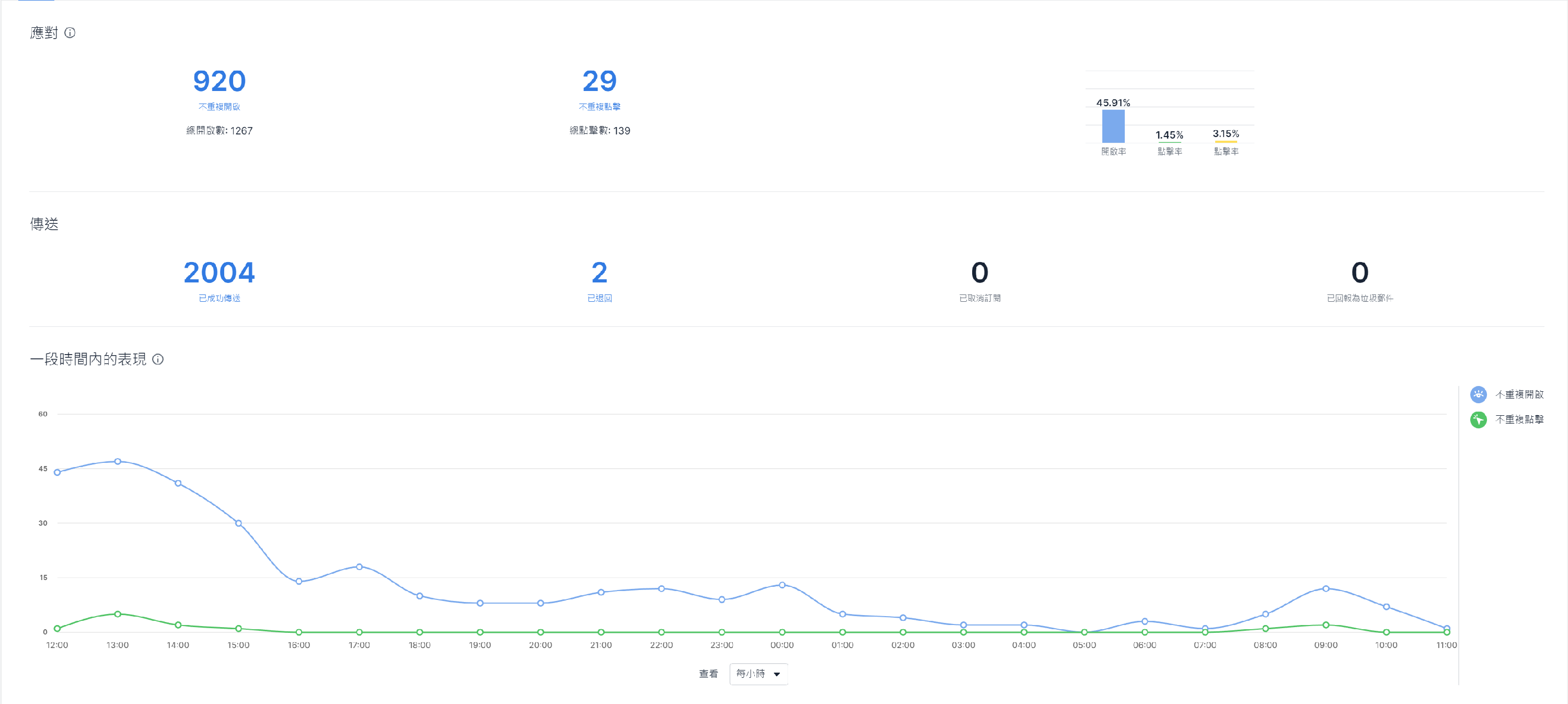Viewport: 1568px width, 704px height.
Task: Click the blue 45.91% open rate bar
Action: (x=1113, y=126)
